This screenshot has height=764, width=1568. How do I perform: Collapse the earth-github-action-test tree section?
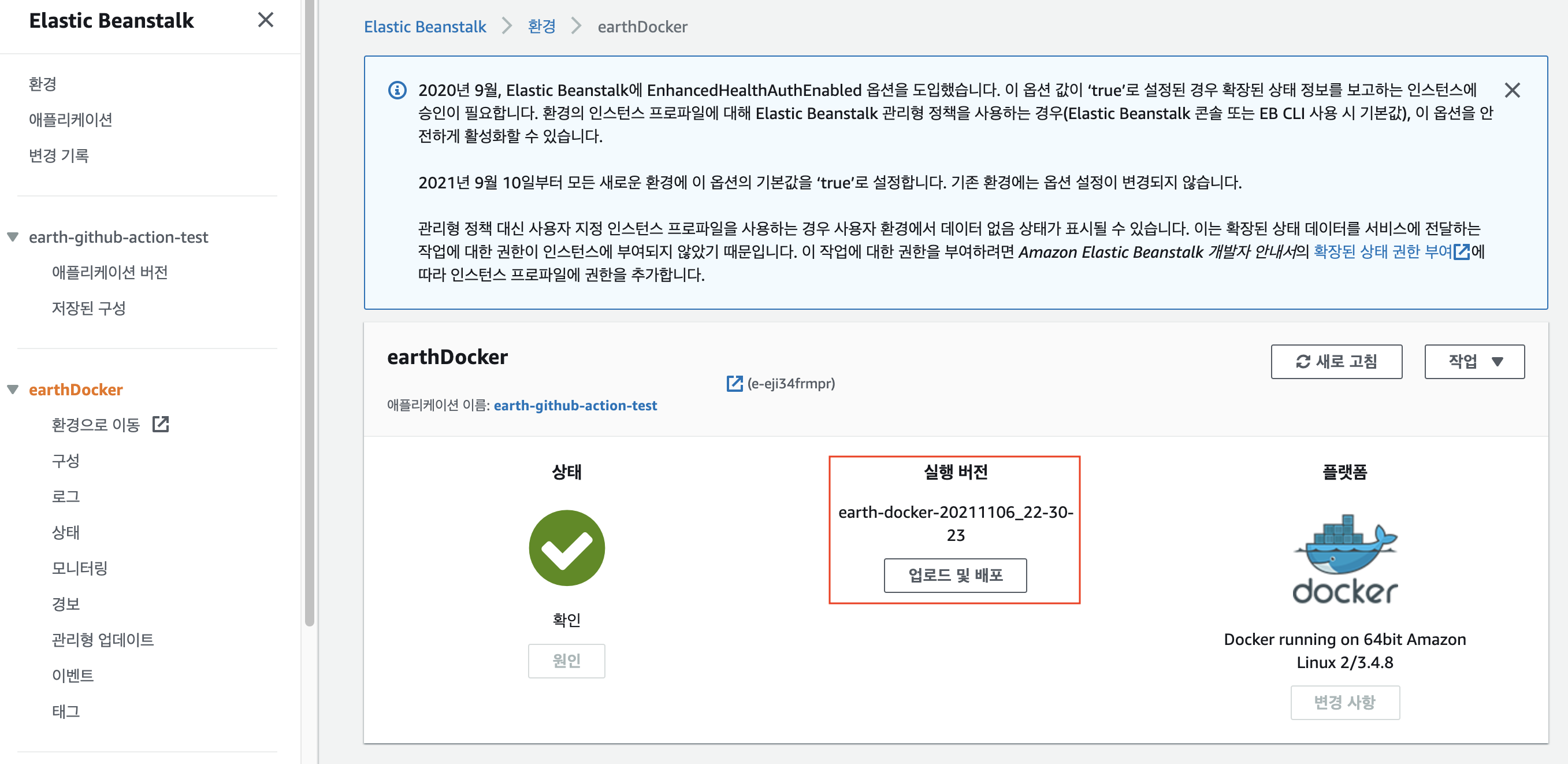tap(13, 237)
